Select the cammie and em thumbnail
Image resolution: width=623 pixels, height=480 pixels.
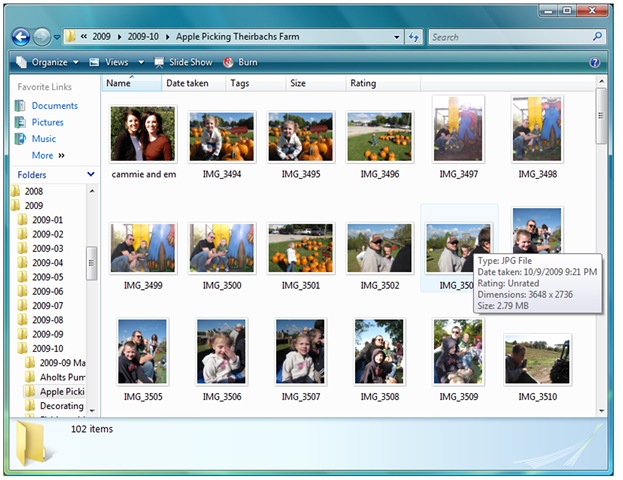[143, 142]
